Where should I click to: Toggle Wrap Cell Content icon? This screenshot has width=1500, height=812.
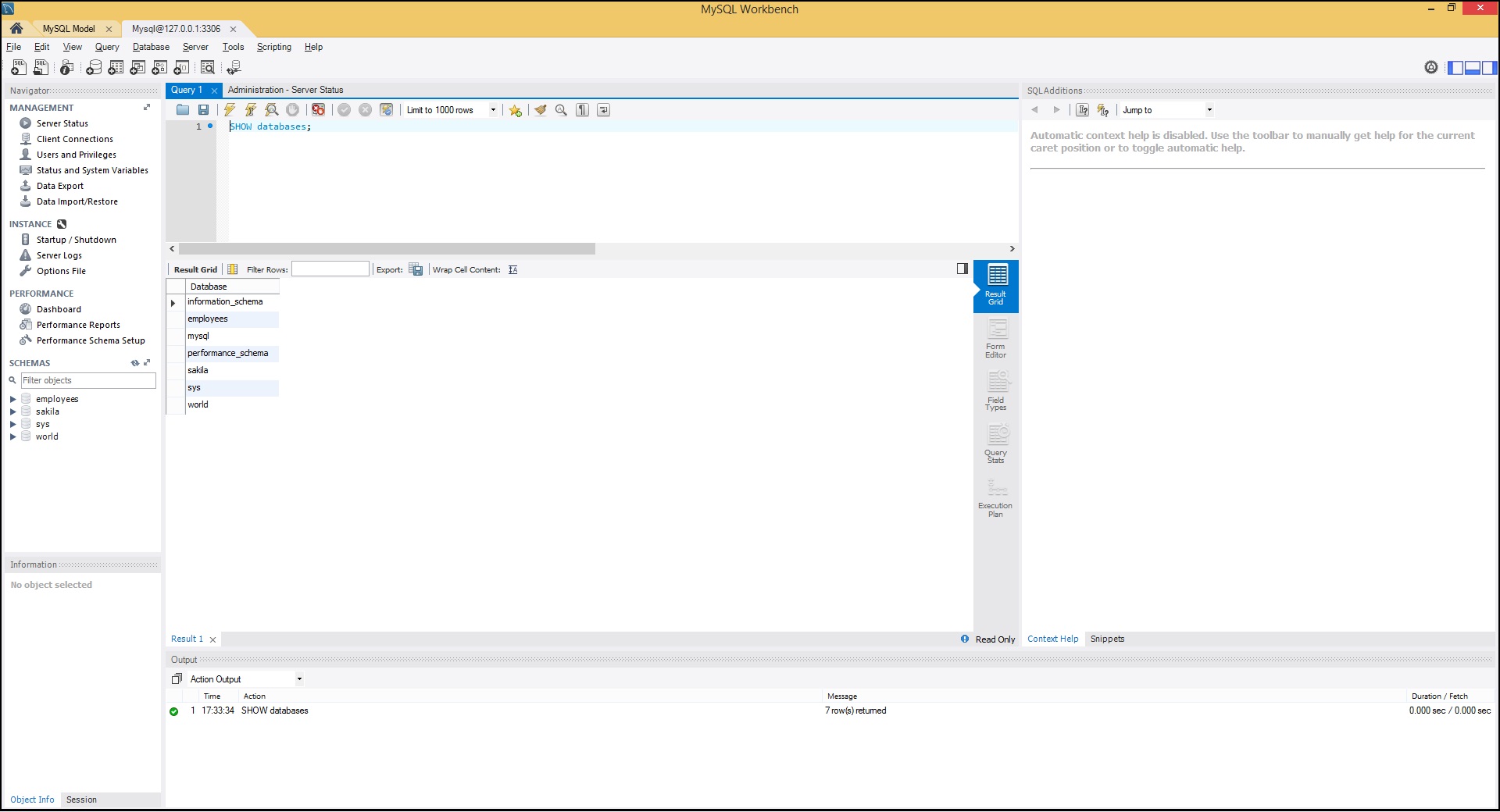click(x=513, y=270)
